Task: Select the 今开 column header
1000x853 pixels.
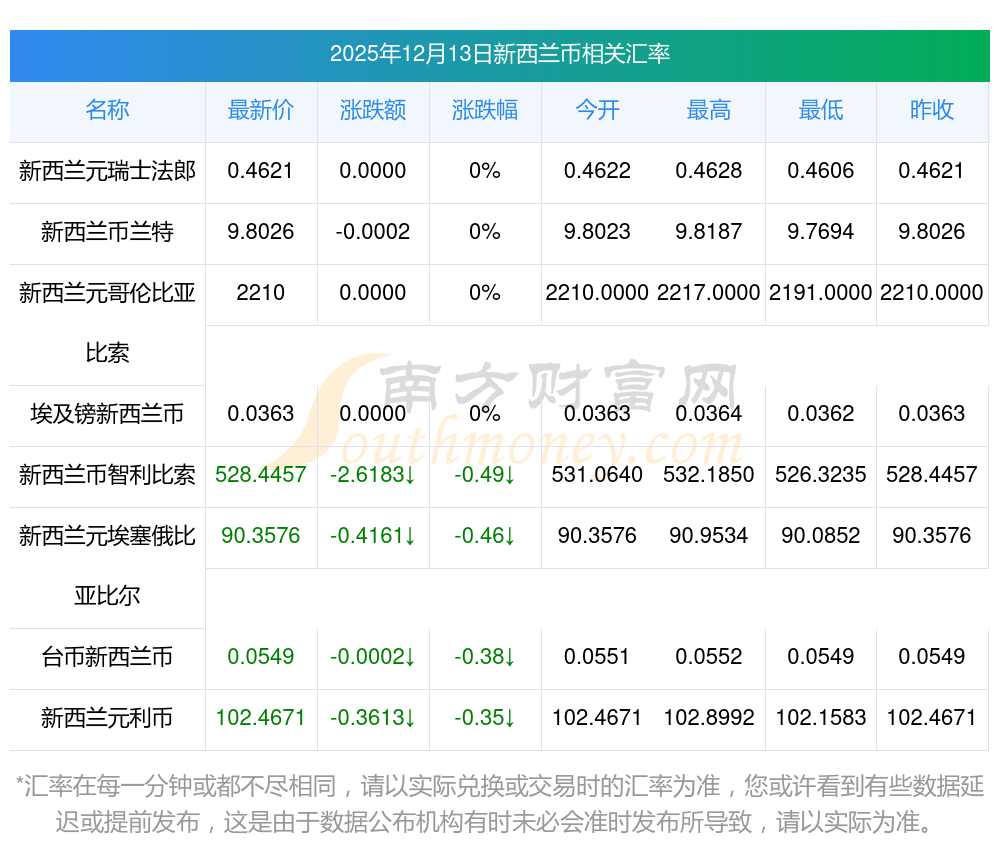Action: coord(597,110)
